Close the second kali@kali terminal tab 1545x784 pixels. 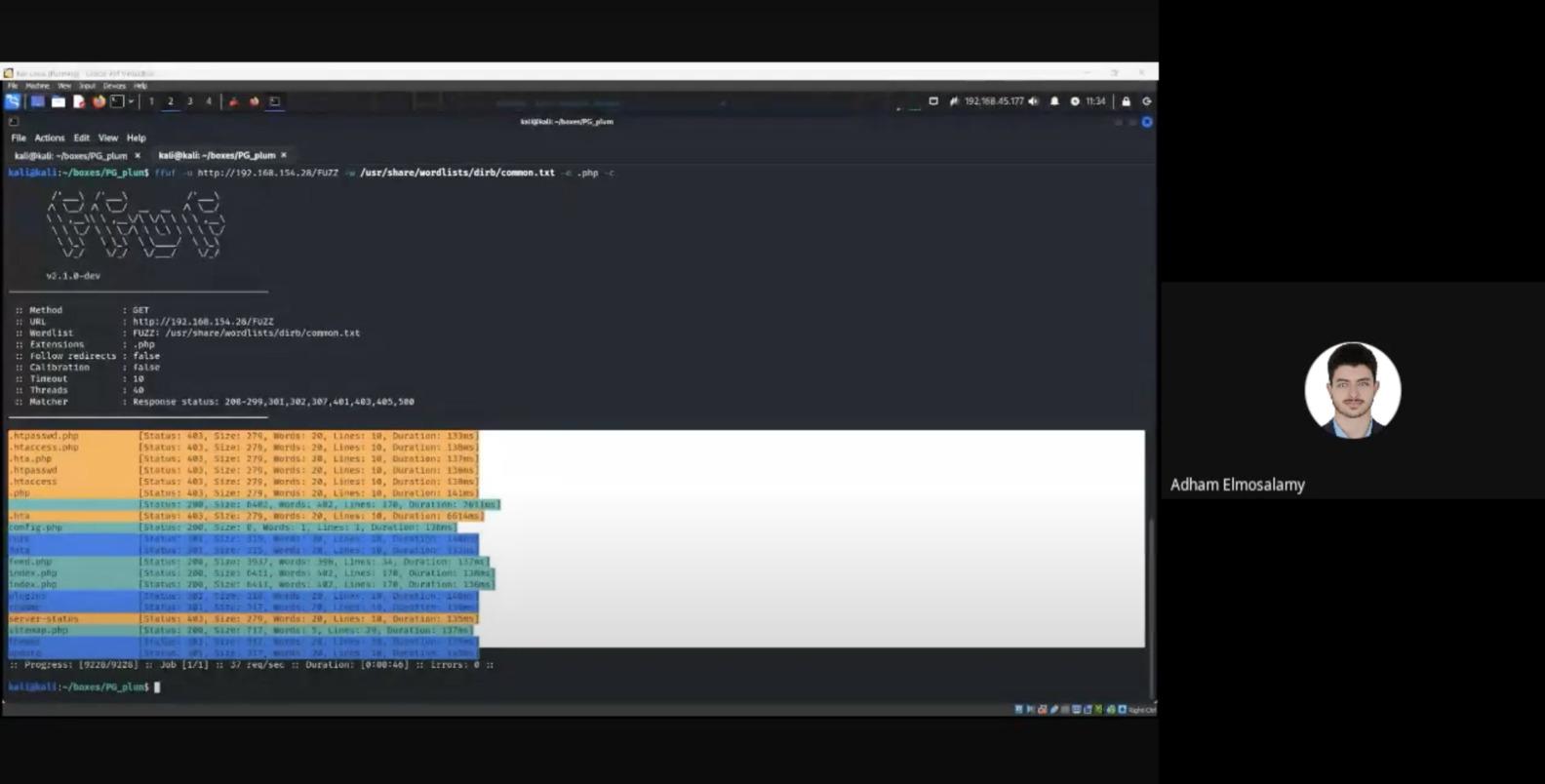coord(284,155)
